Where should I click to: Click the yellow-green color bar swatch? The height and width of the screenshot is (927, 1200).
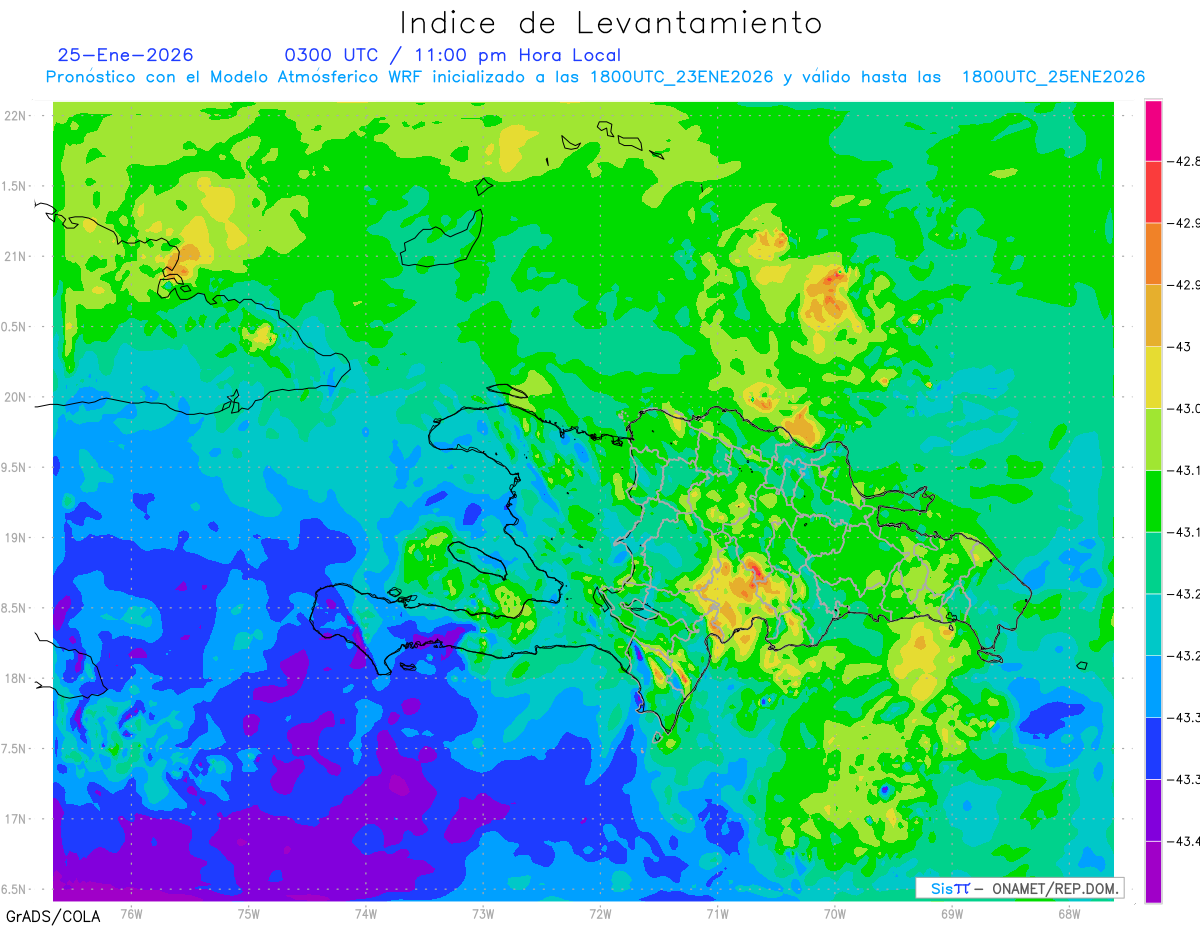(1153, 439)
